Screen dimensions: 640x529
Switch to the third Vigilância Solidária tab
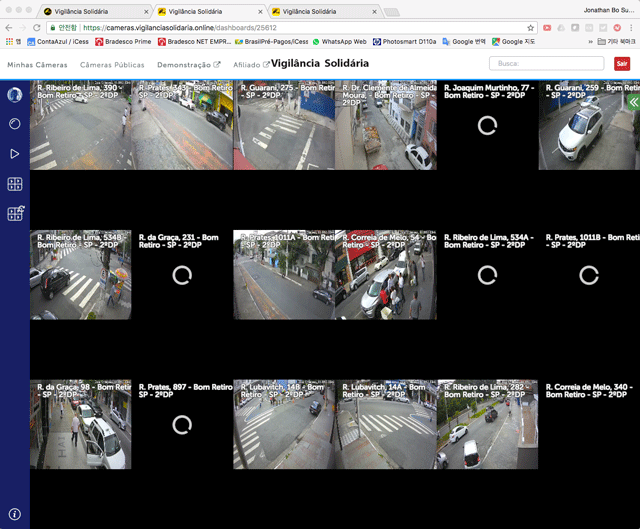322,11
